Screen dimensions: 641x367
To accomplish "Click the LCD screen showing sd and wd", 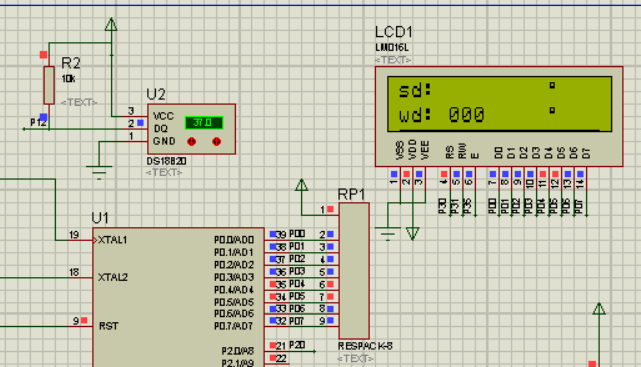I will 499,104.
